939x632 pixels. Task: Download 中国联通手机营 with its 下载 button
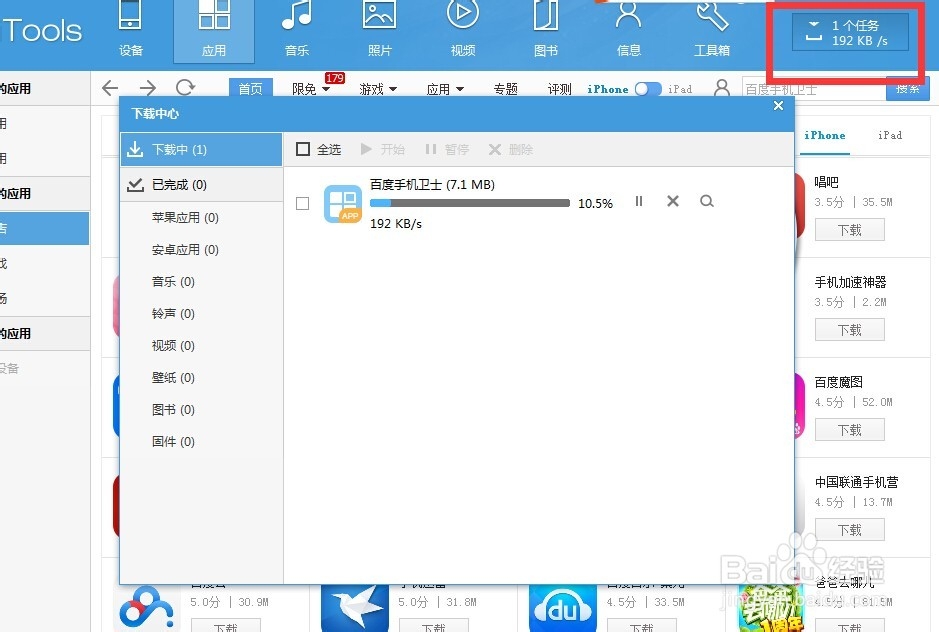click(x=849, y=530)
